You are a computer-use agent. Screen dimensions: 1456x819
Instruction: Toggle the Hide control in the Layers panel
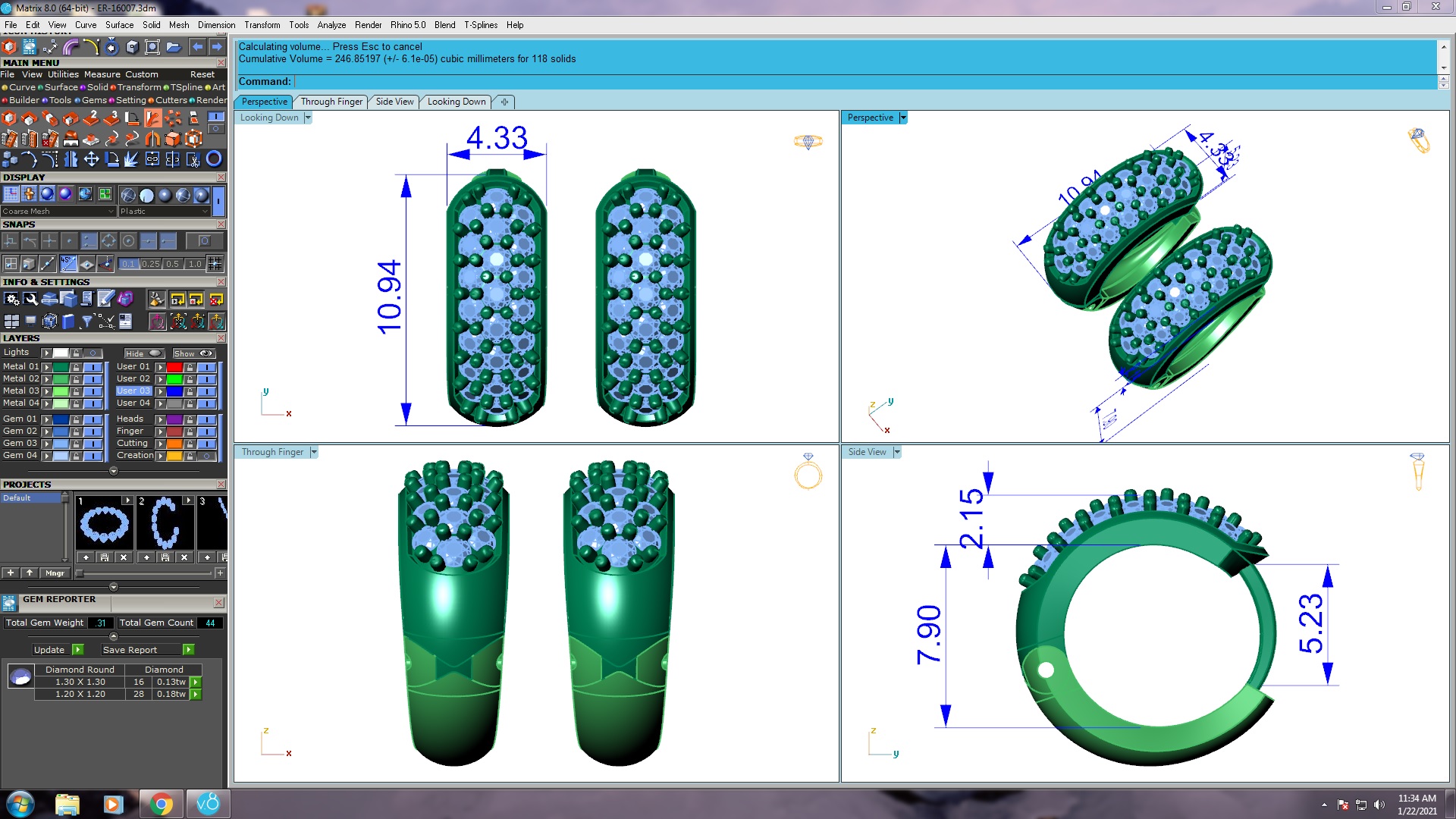pos(144,353)
